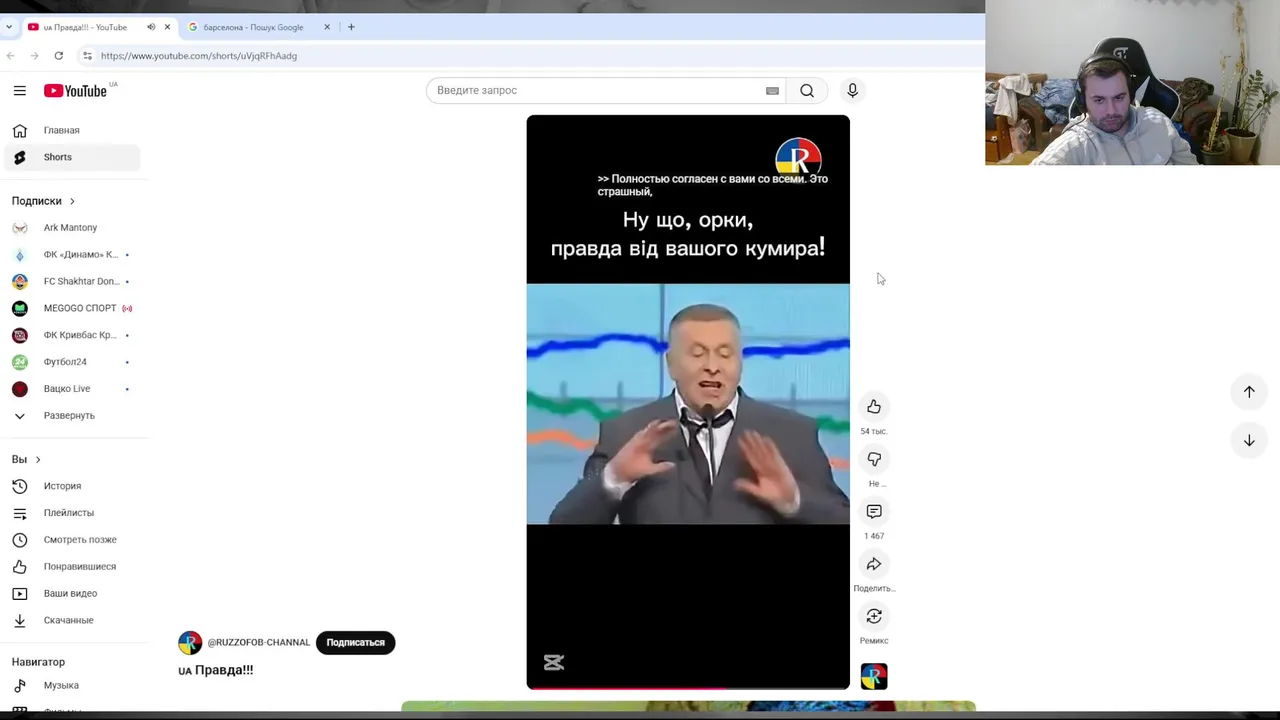Navigate forward in browser
The height and width of the screenshot is (720, 1280).
(34, 56)
